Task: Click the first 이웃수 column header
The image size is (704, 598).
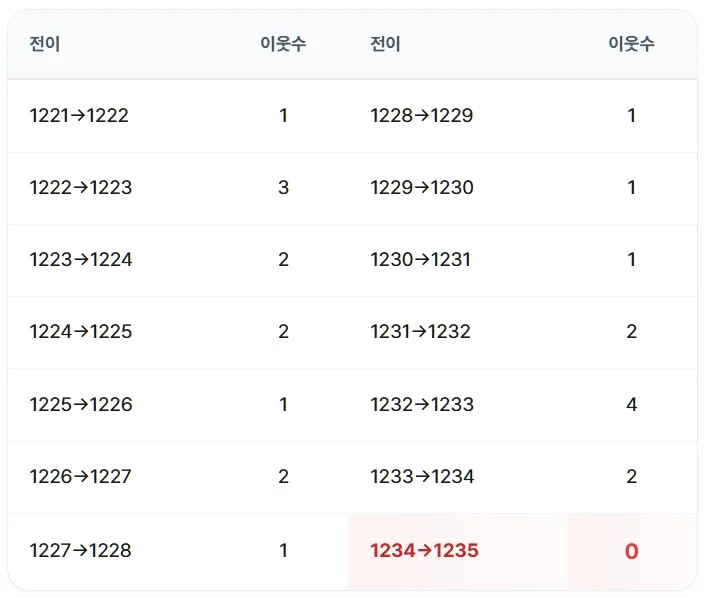Action: 283,44
